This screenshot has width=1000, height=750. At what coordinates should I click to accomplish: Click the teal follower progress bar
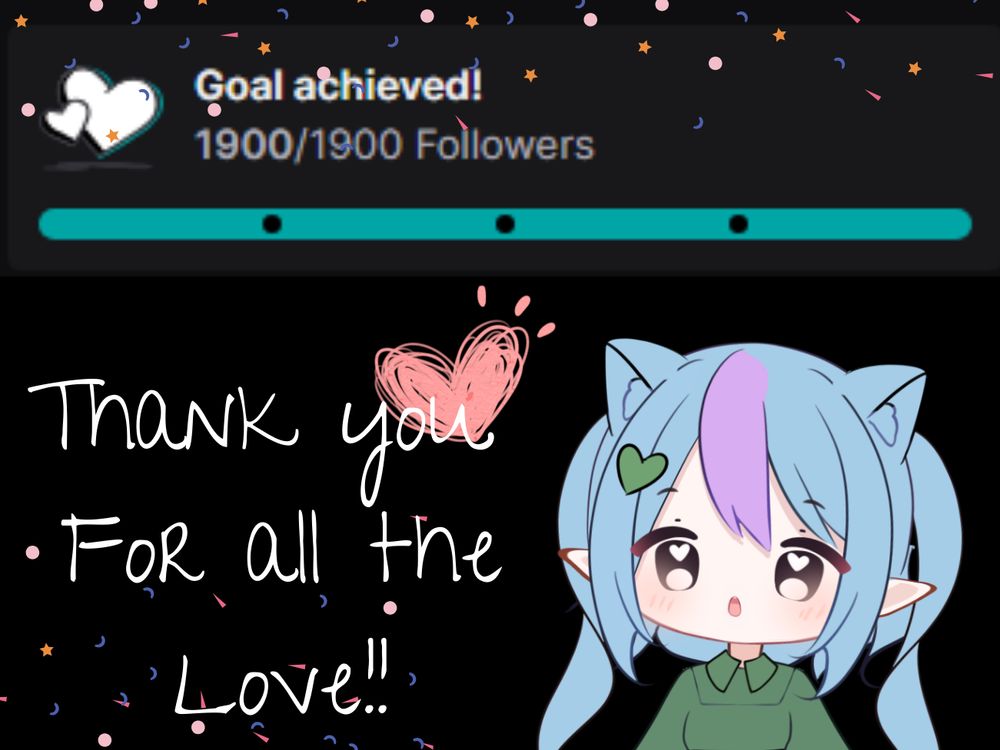[505, 224]
